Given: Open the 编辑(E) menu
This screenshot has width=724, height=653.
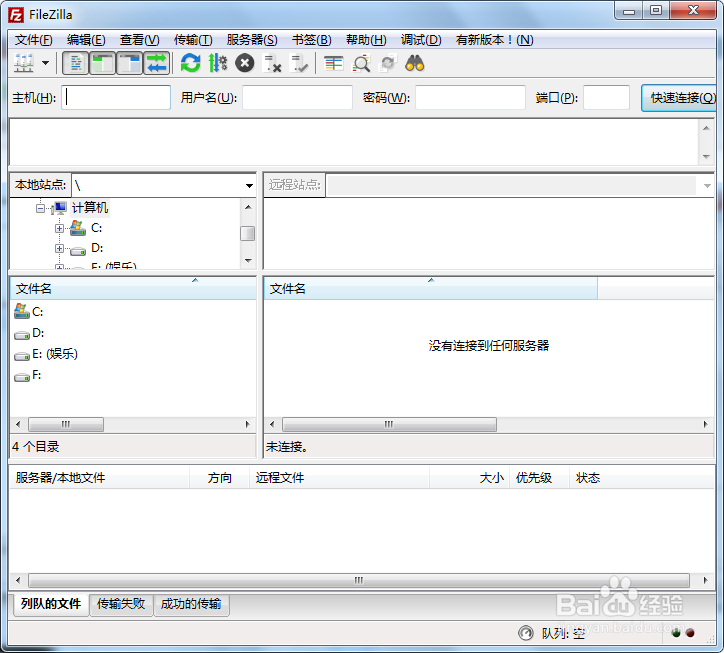Looking at the screenshot, I should [x=86, y=40].
